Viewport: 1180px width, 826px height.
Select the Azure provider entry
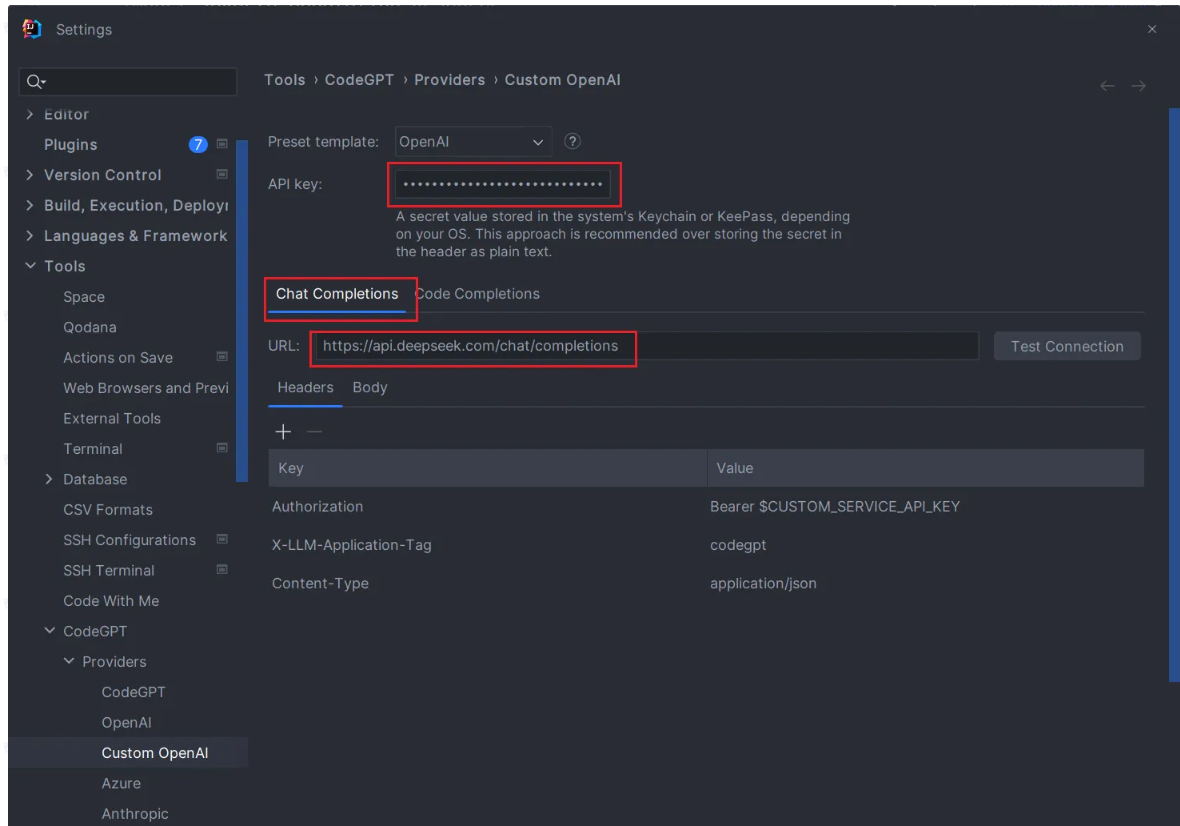(121, 783)
